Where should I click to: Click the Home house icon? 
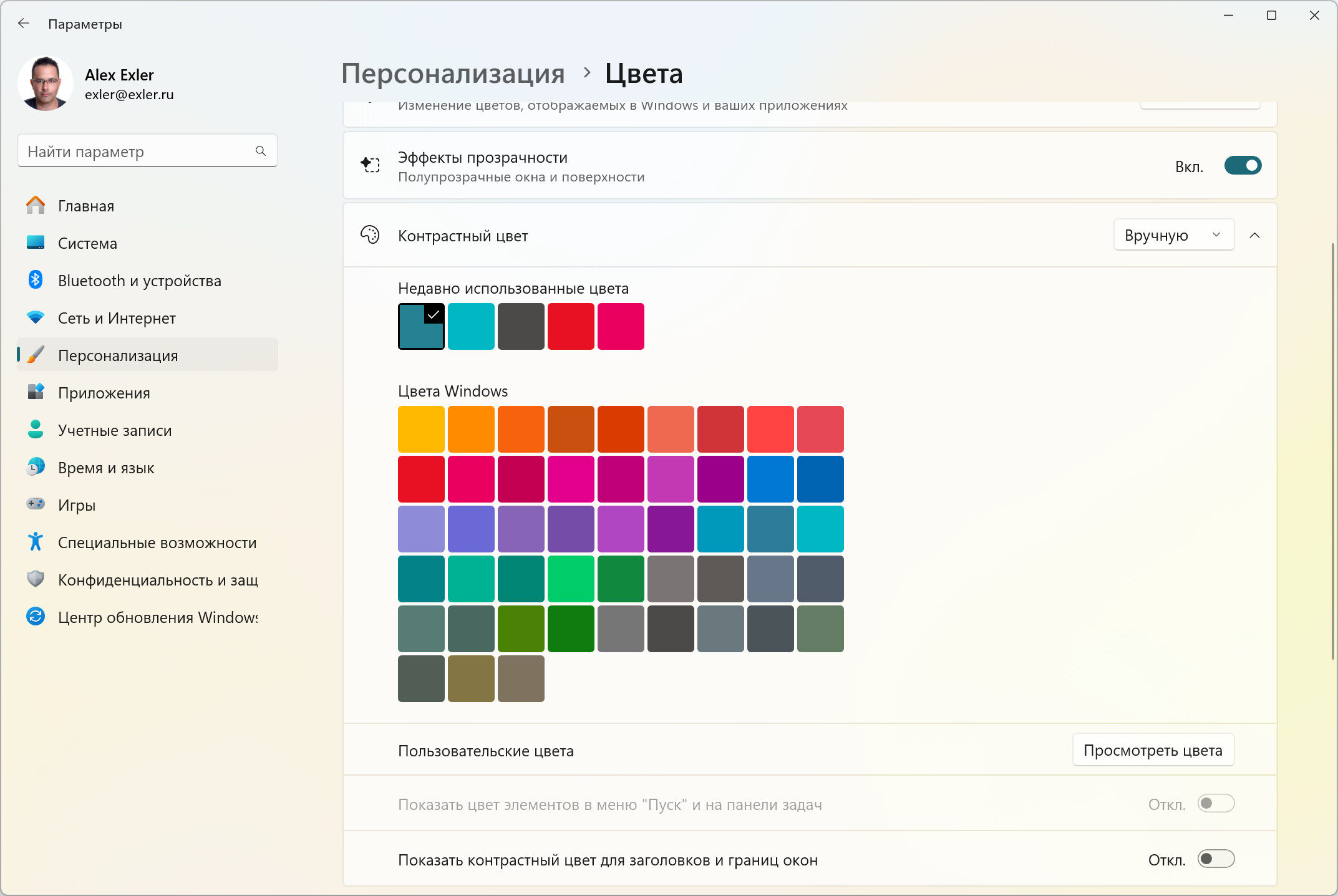click(x=36, y=205)
